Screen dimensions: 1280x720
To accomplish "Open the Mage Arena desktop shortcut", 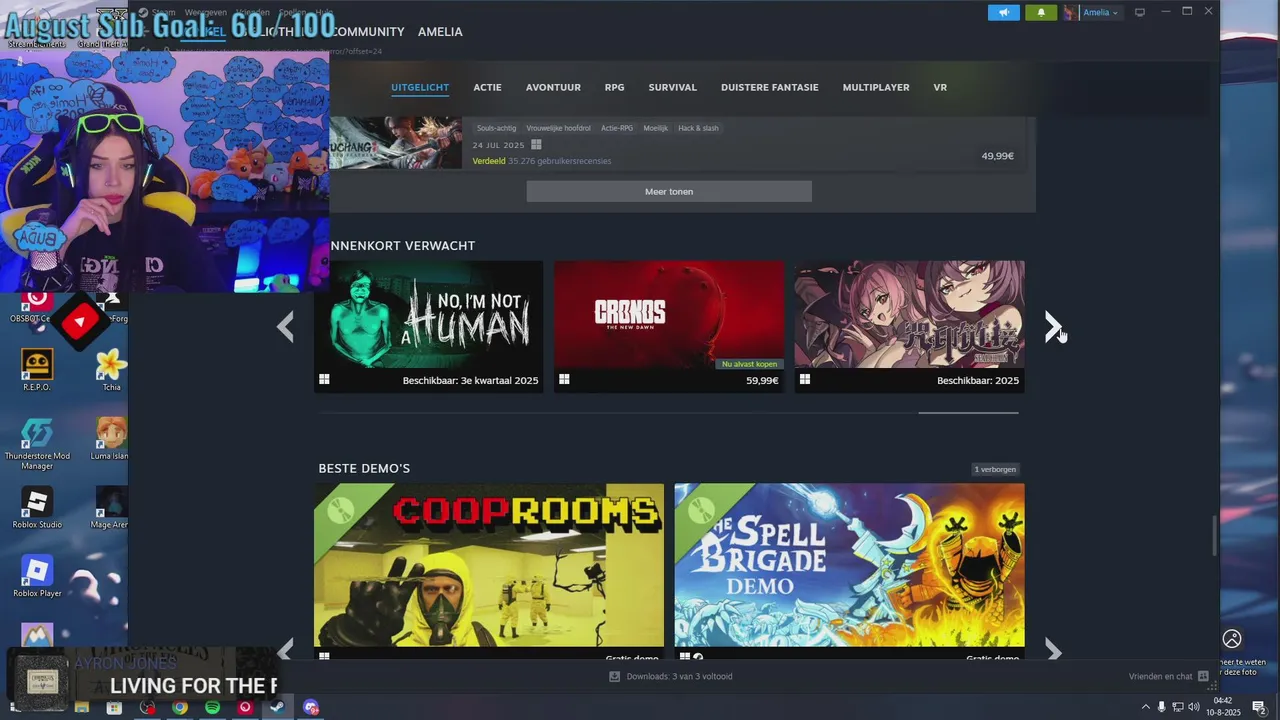I will [x=110, y=508].
